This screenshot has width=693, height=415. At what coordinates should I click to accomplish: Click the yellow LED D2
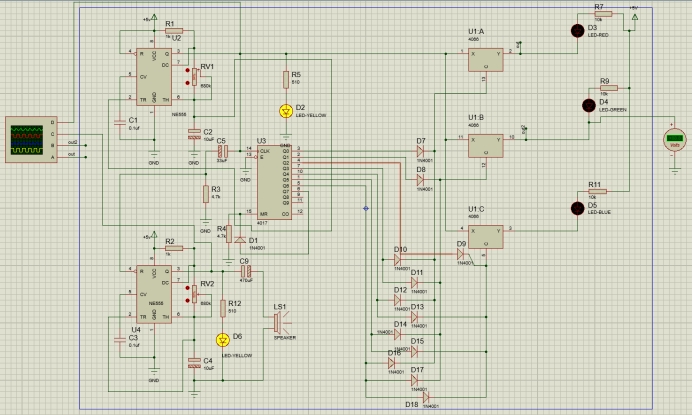[287, 111]
